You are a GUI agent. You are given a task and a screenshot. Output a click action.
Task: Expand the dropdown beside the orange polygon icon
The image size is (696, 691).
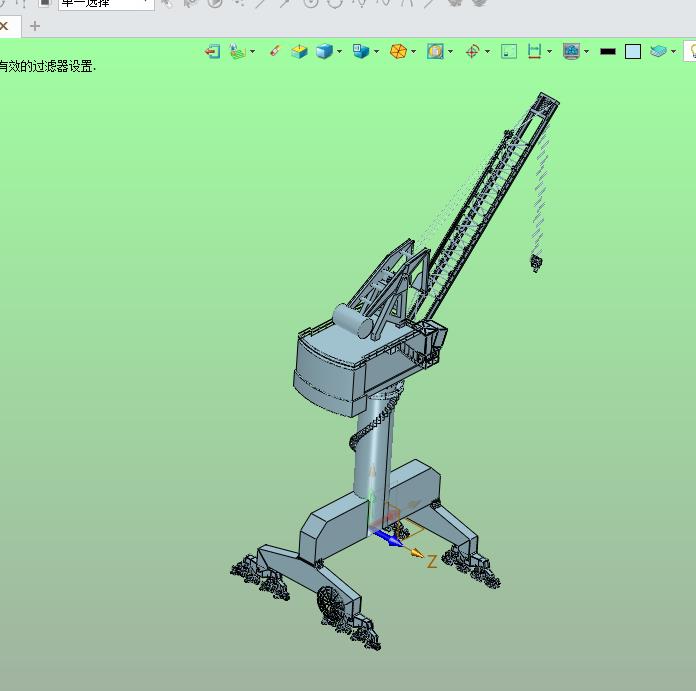(x=414, y=51)
